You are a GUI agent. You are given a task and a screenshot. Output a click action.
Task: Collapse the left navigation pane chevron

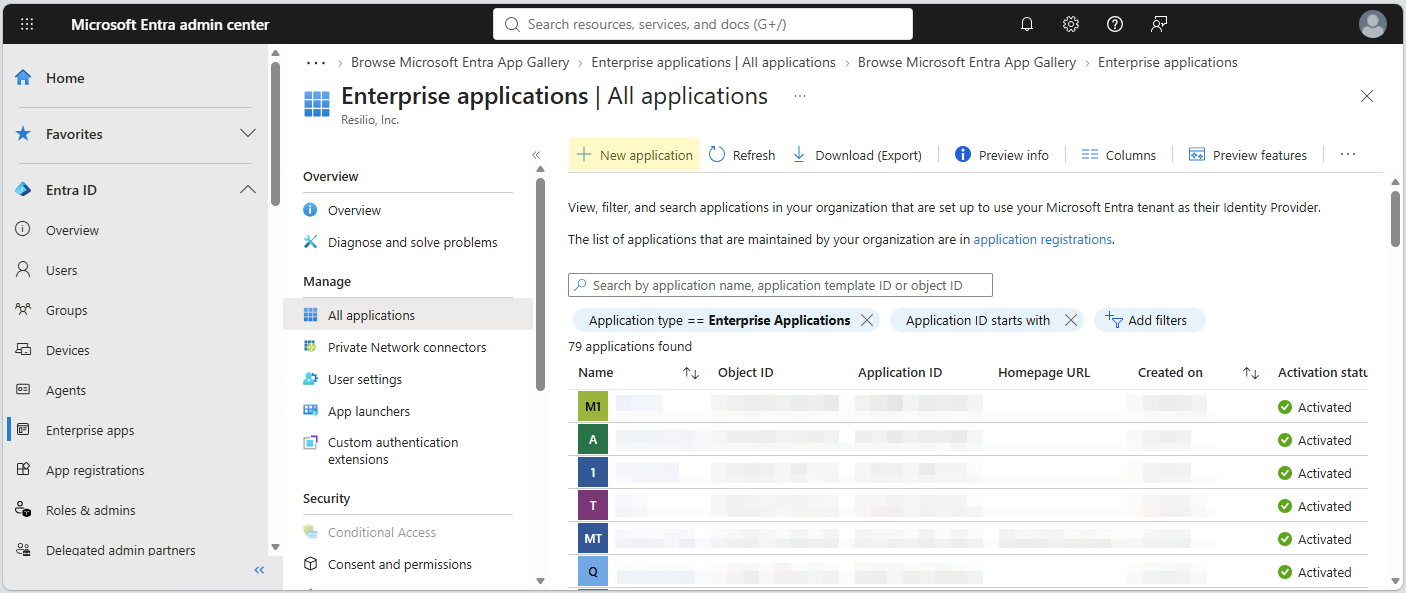coord(259,570)
